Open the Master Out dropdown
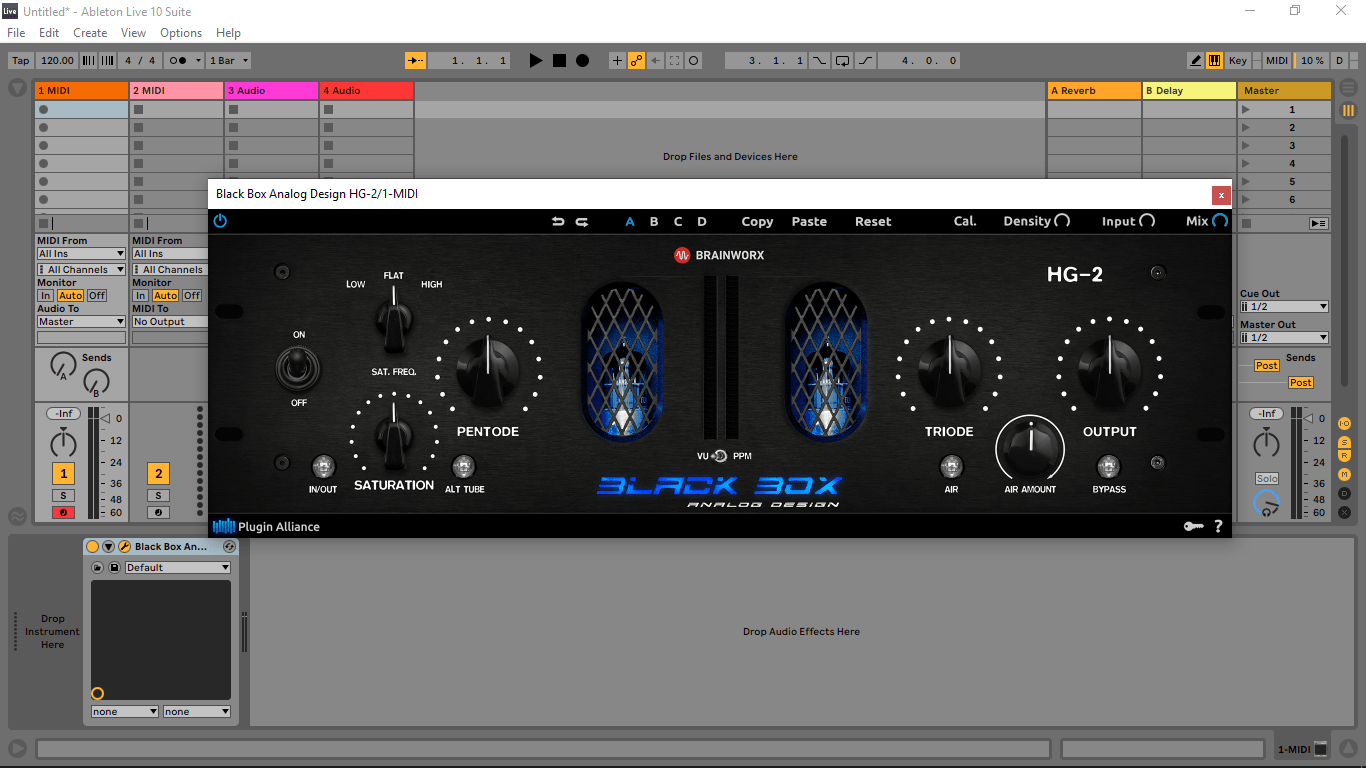This screenshot has height=768, width=1366. pyautogui.click(x=1284, y=338)
